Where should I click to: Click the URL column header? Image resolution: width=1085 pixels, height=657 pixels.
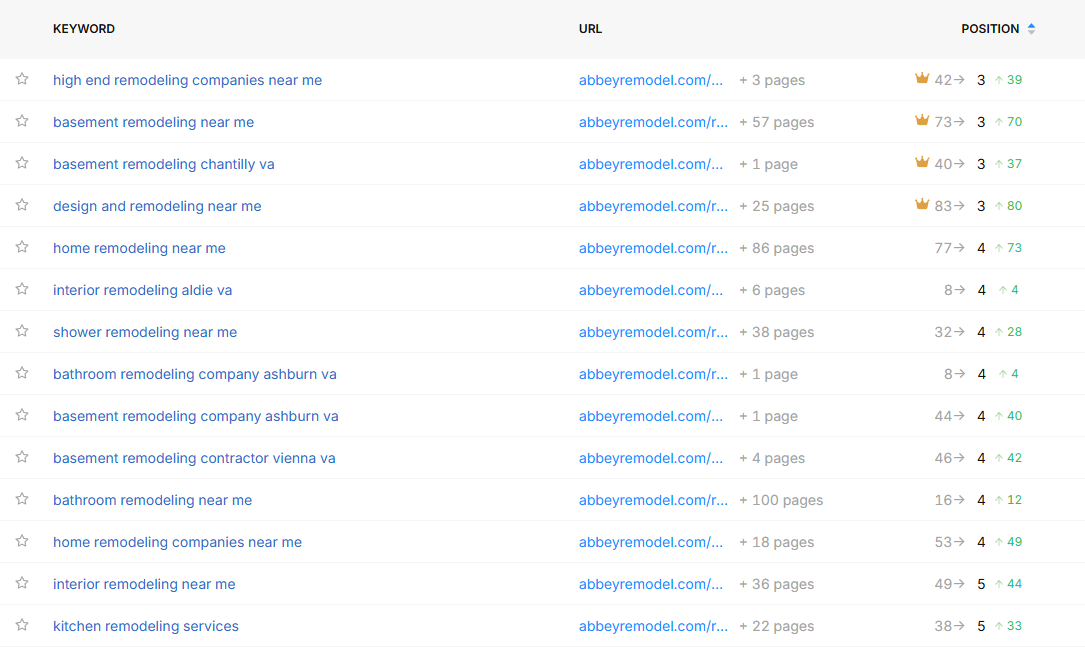click(x=590, y=29)
